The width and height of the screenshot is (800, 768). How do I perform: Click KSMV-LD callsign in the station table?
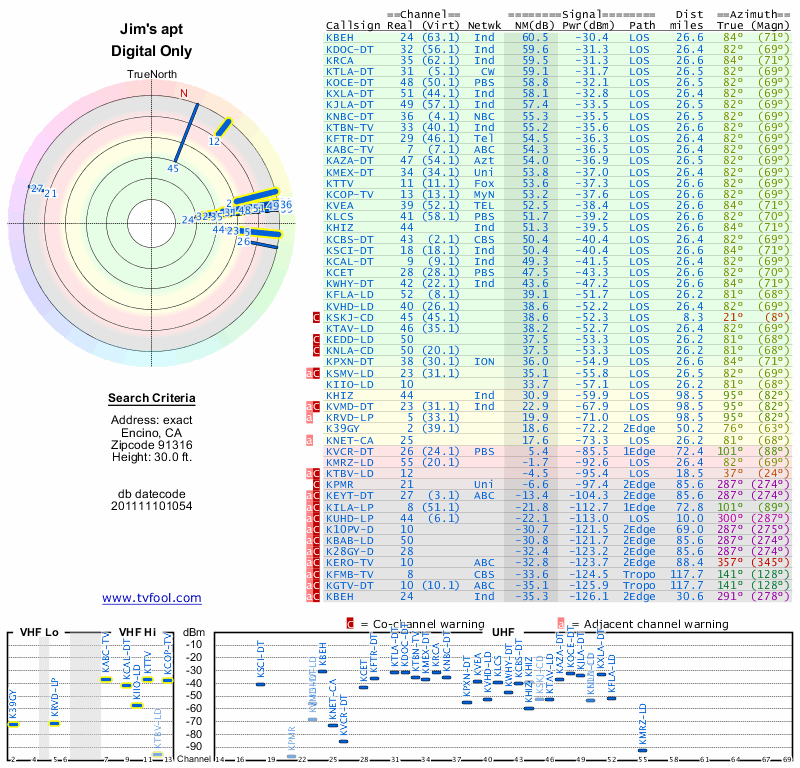pyautogui.click(x=349, y=374)
